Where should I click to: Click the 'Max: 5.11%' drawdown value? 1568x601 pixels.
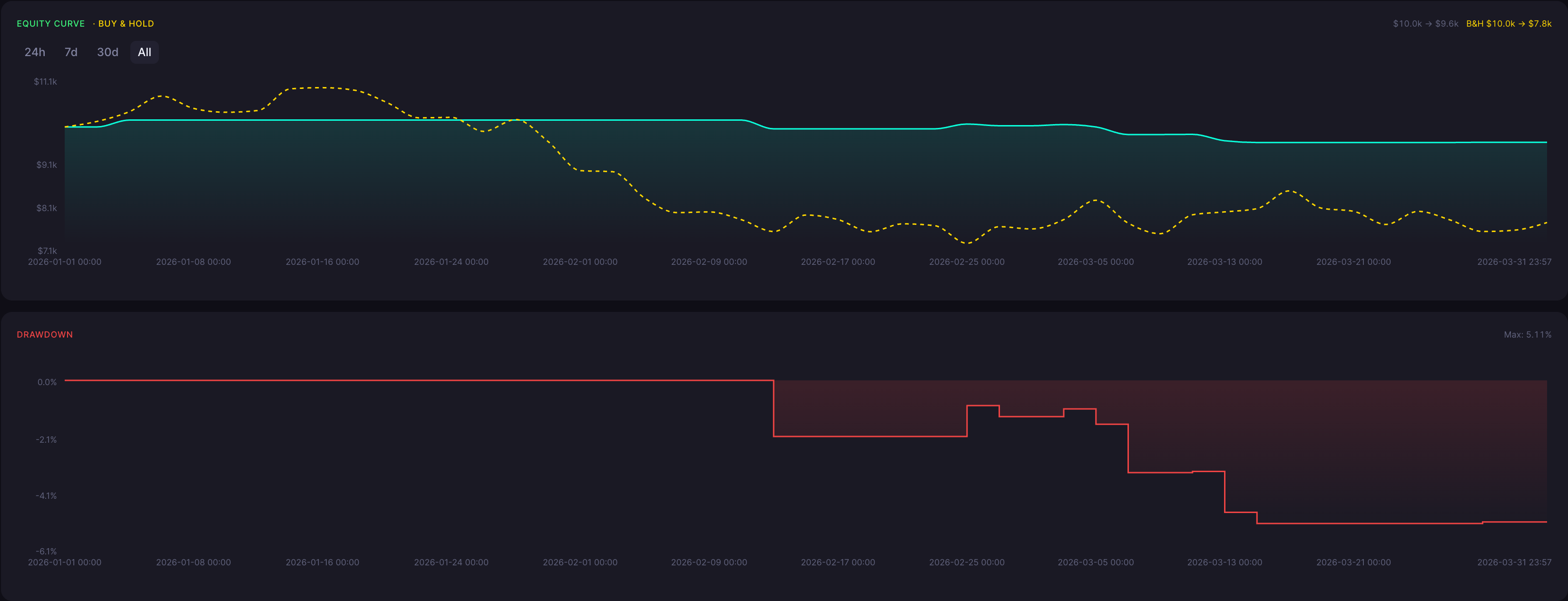coord(1527,335)
